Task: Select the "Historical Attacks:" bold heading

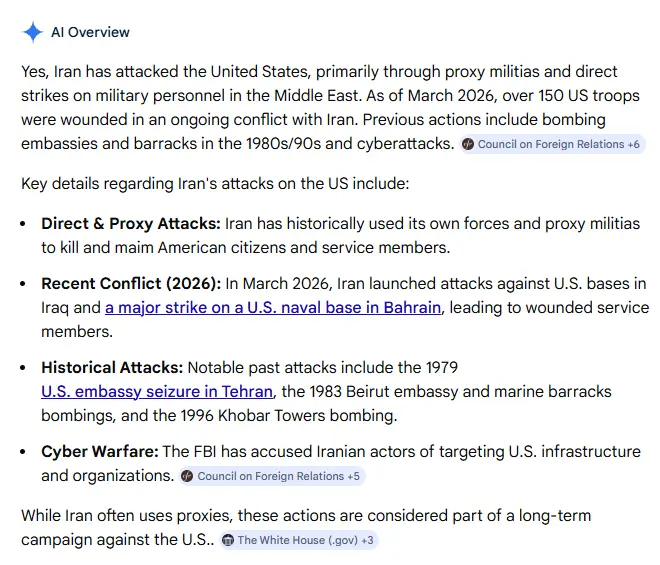Action: point(112,367)
